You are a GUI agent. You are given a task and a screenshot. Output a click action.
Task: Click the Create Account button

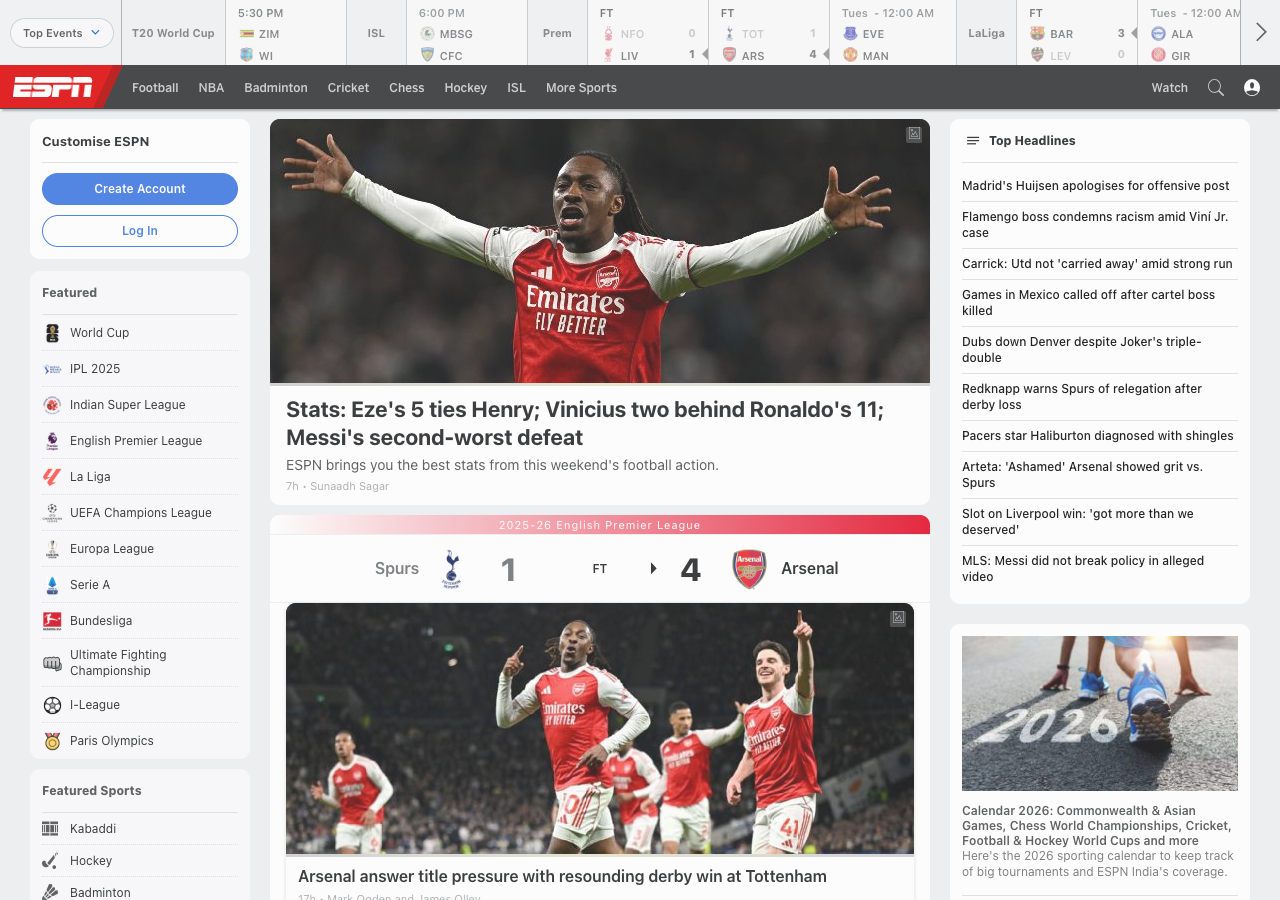click(139, 189)
